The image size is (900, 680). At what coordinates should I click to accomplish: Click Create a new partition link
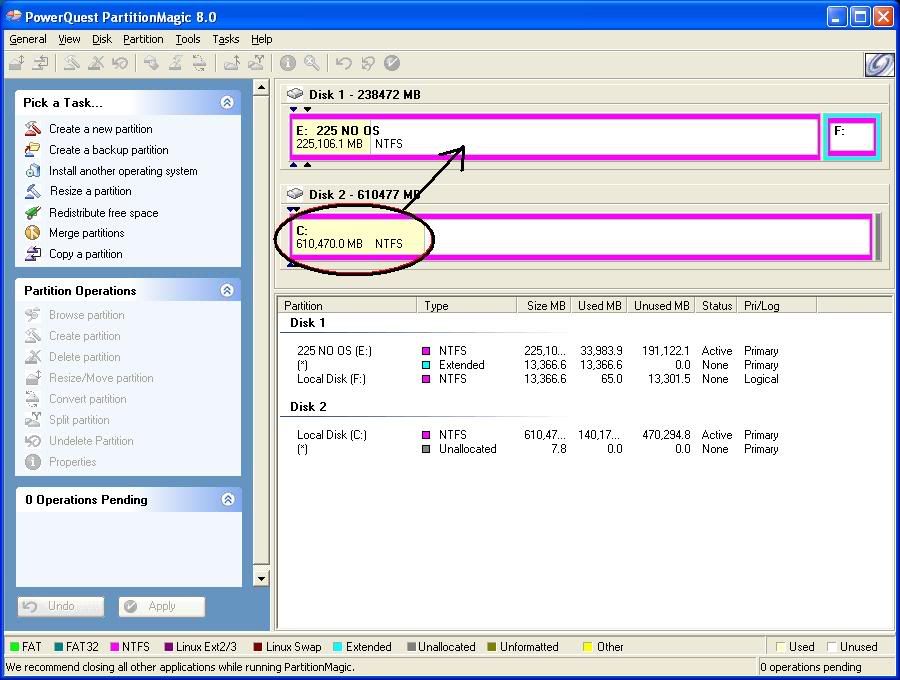click(100, 129)
